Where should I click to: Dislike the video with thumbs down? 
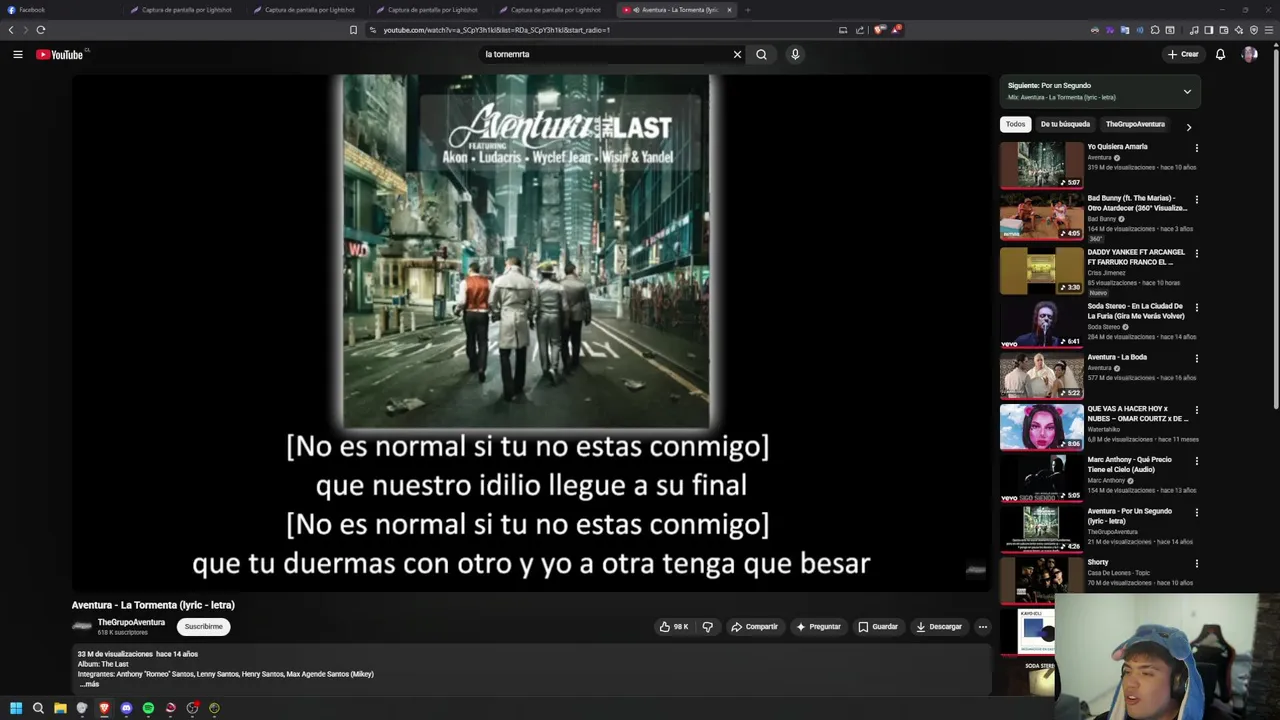708,627
